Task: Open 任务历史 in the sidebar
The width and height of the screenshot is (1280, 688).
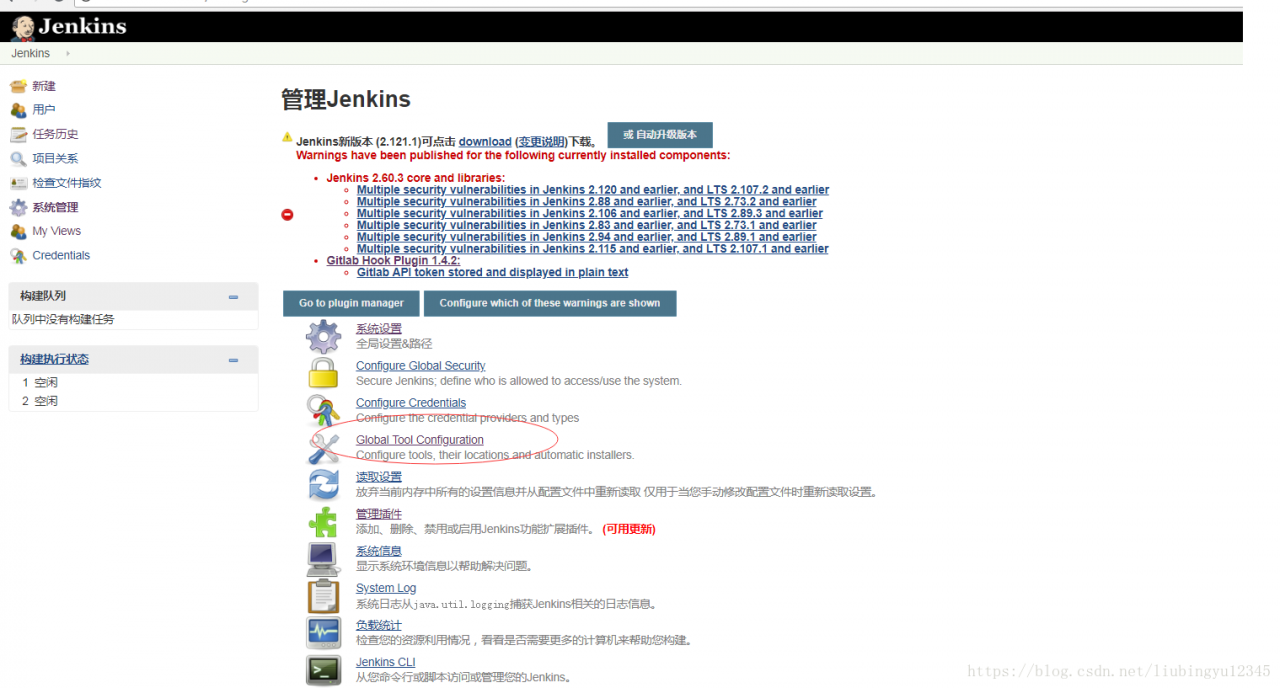Action: click(x=55, y=134)
